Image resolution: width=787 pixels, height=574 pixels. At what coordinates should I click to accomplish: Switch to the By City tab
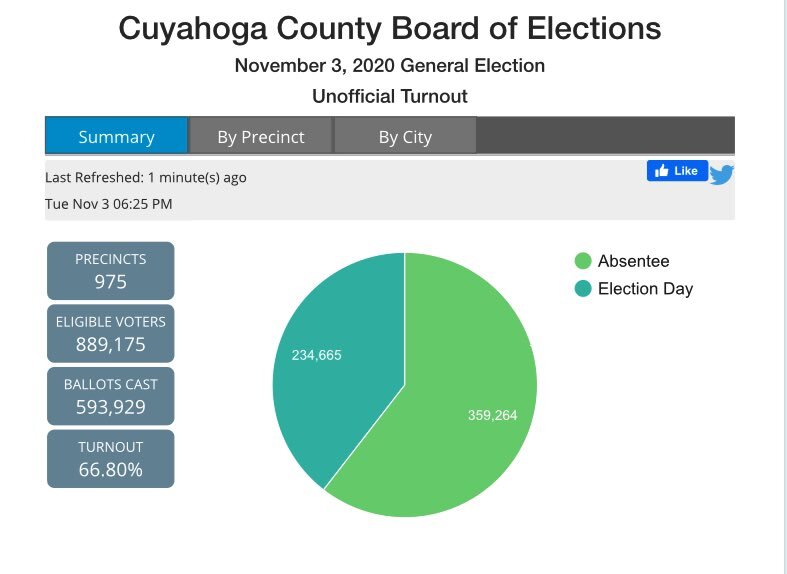405,135
